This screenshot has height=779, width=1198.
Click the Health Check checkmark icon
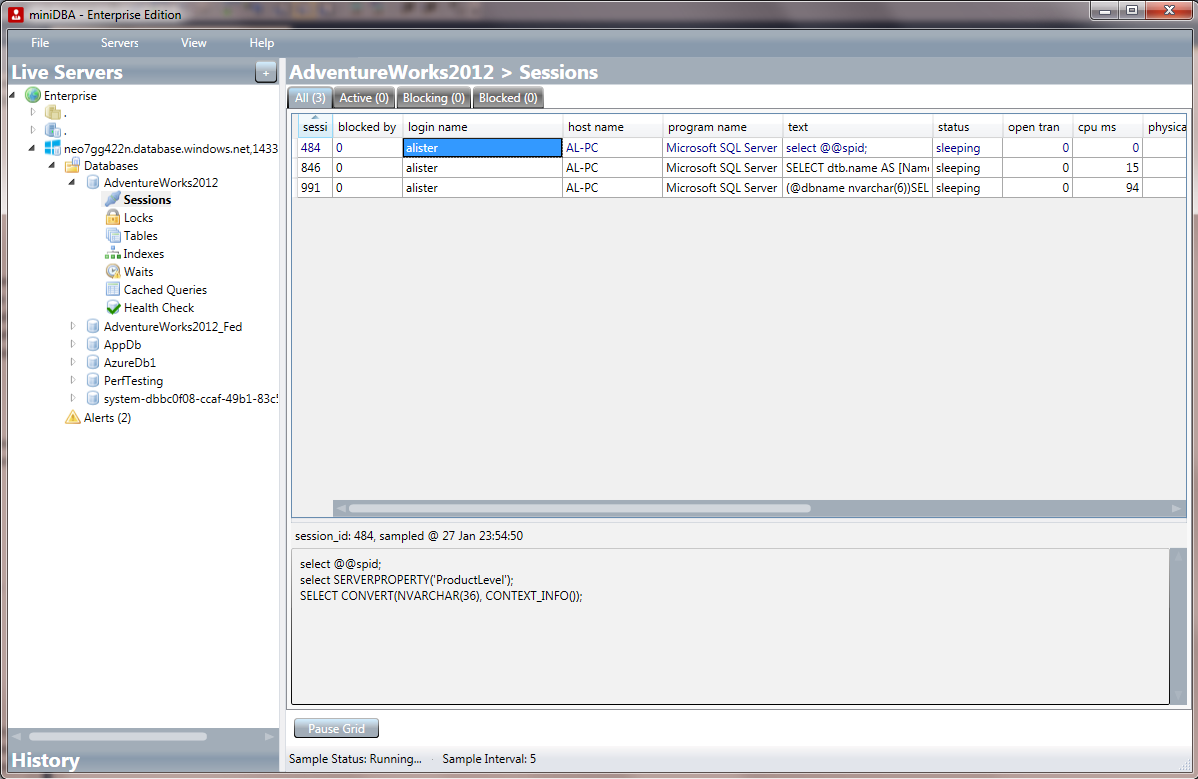click(113, 308)
